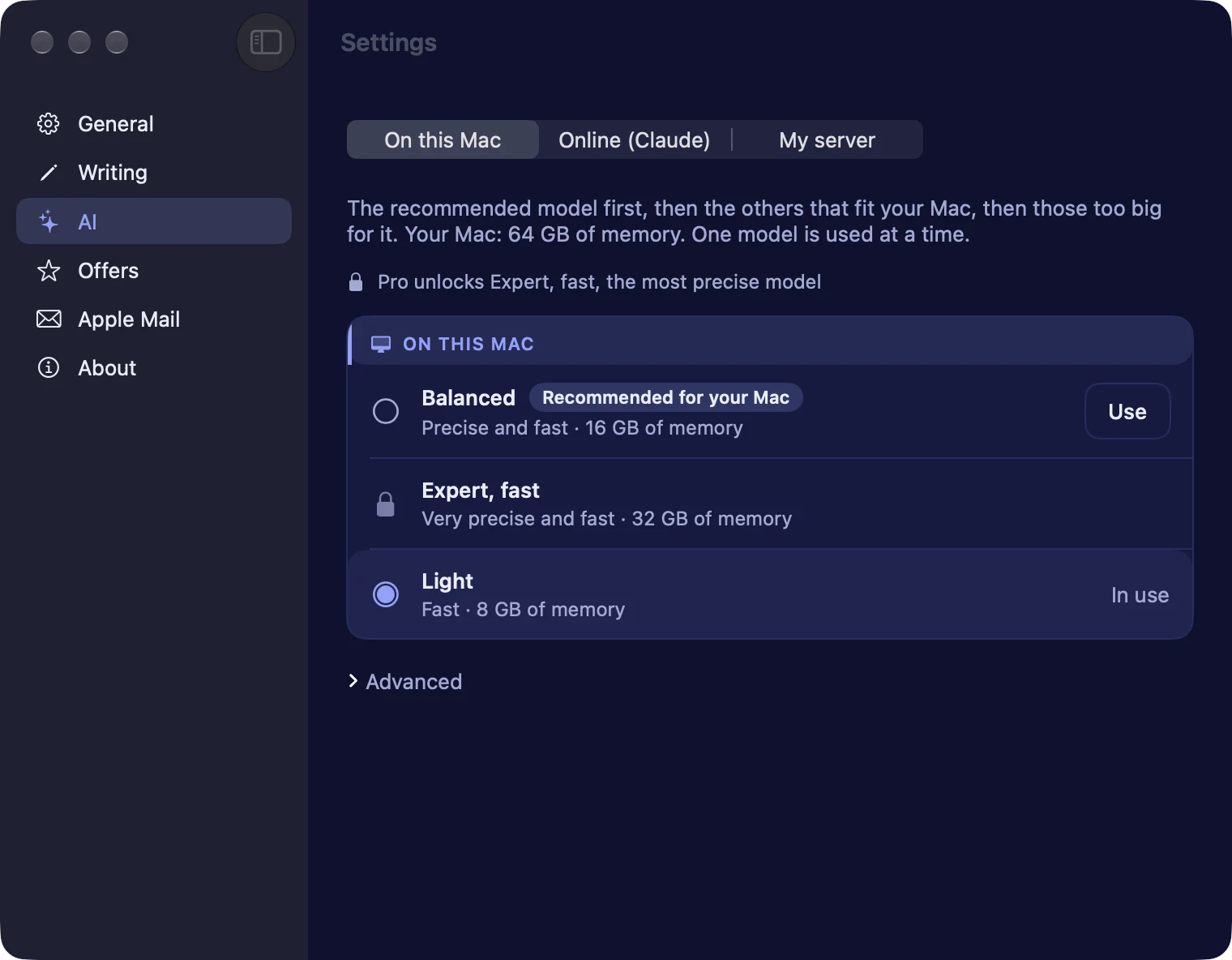Click the Use button for Balanced
The height and width of the screenshot is (960, 1232).
coord(1127,411)
